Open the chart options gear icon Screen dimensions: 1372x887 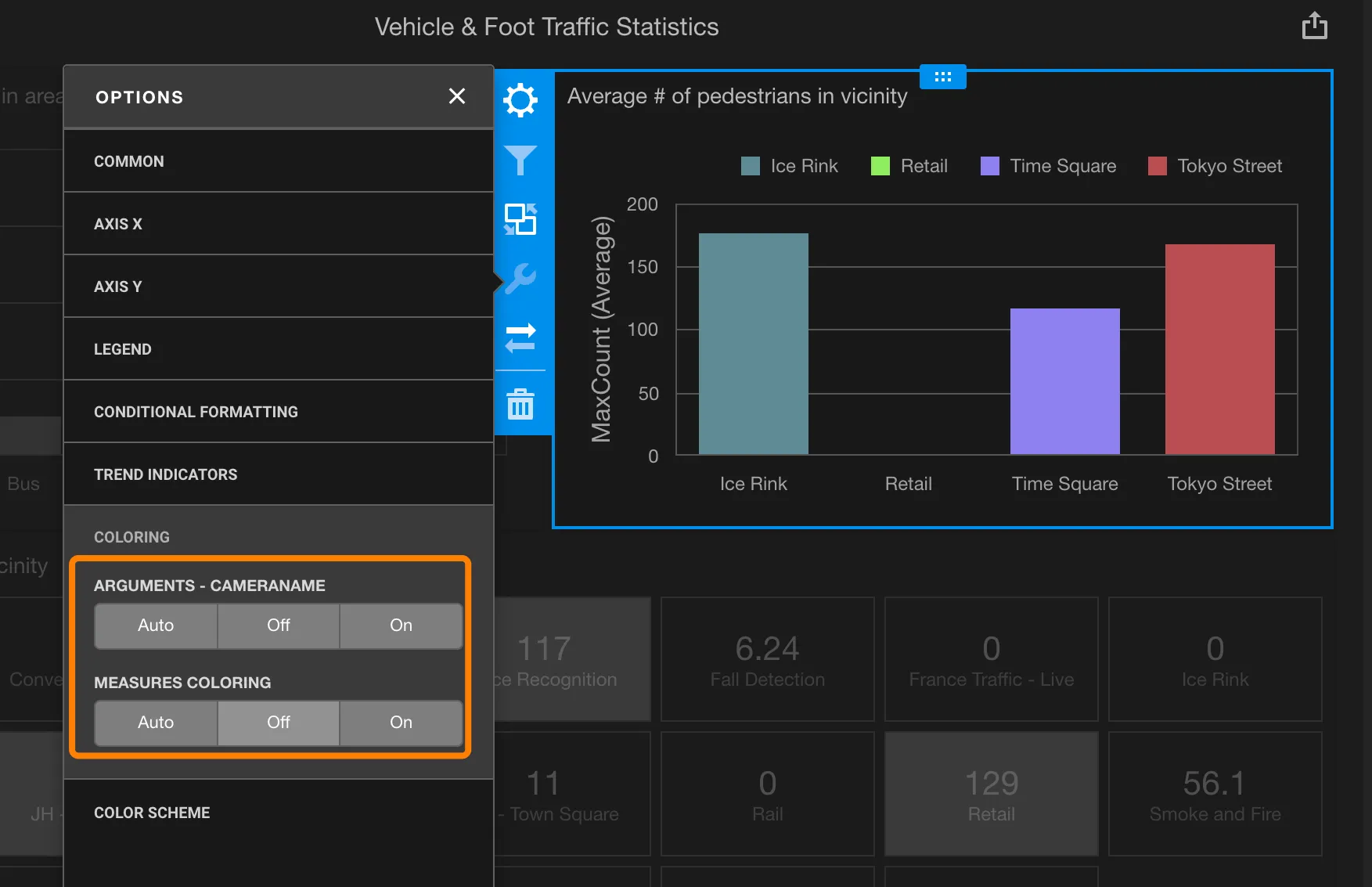click(520, 100)
